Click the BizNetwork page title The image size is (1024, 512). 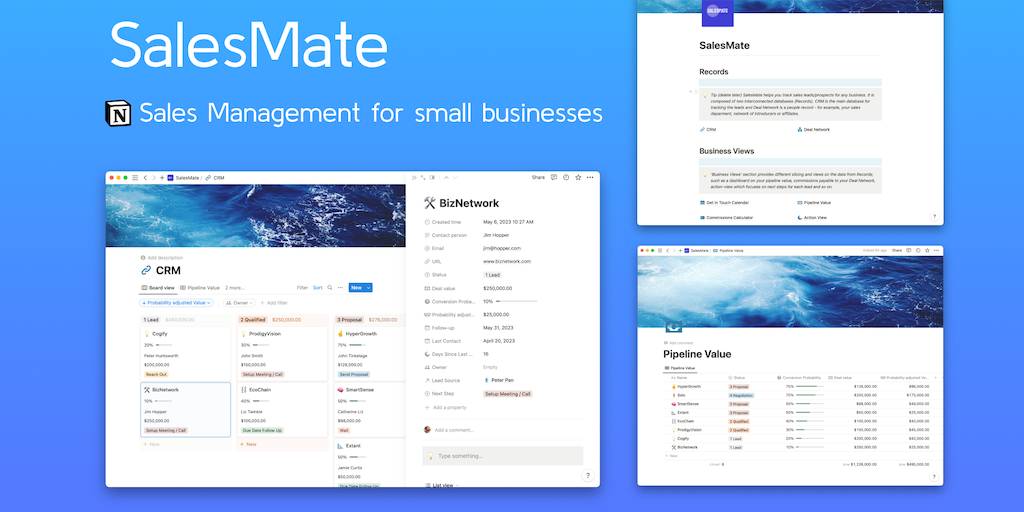point(469,203)
